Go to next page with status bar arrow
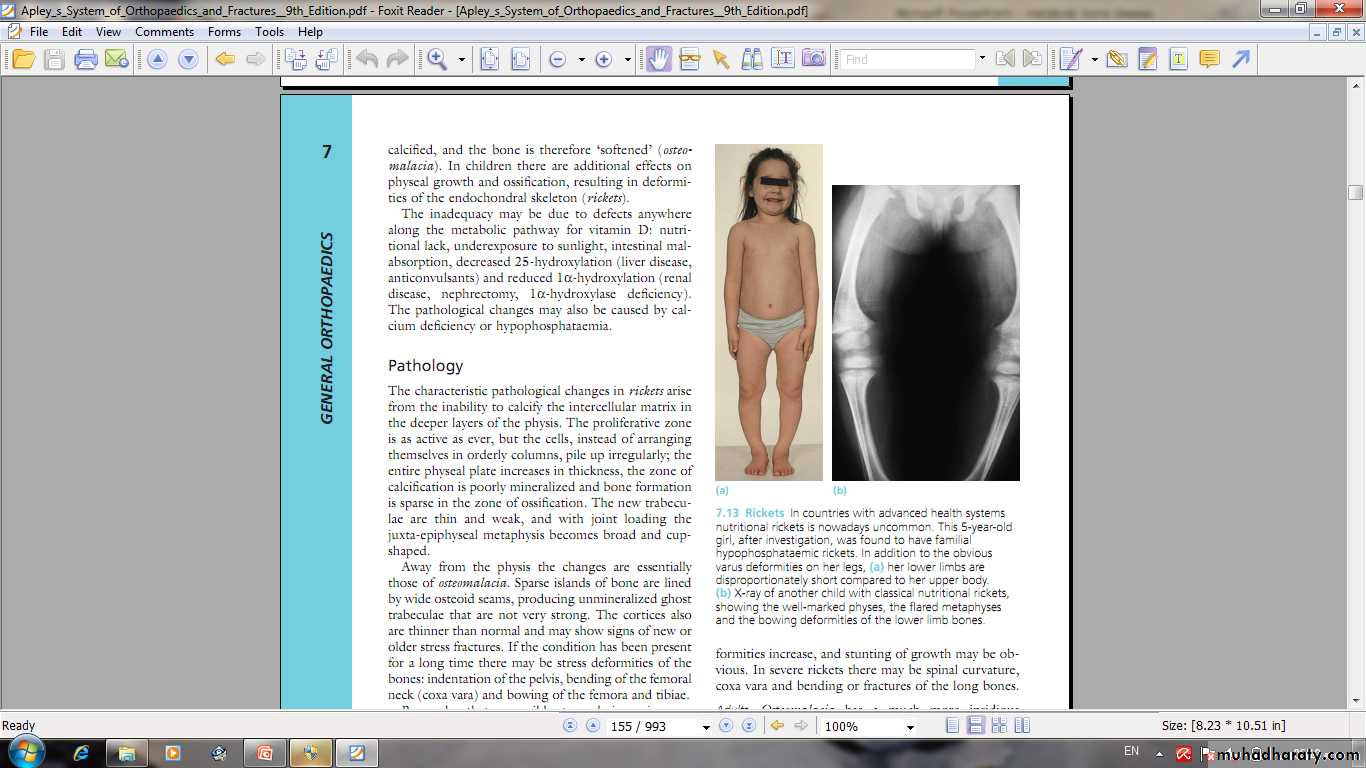The image size is (1366, 768). pos(727,726)
